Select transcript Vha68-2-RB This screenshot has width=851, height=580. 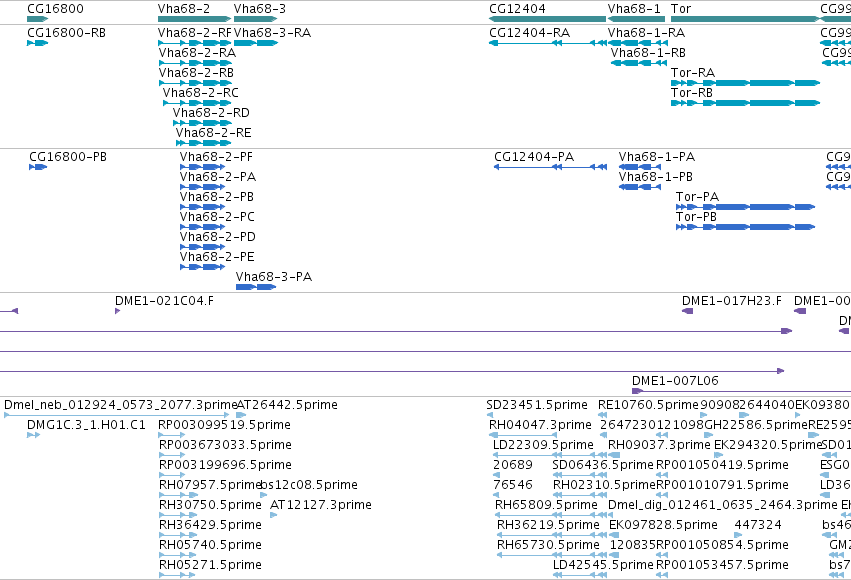(x=195, y=83)
